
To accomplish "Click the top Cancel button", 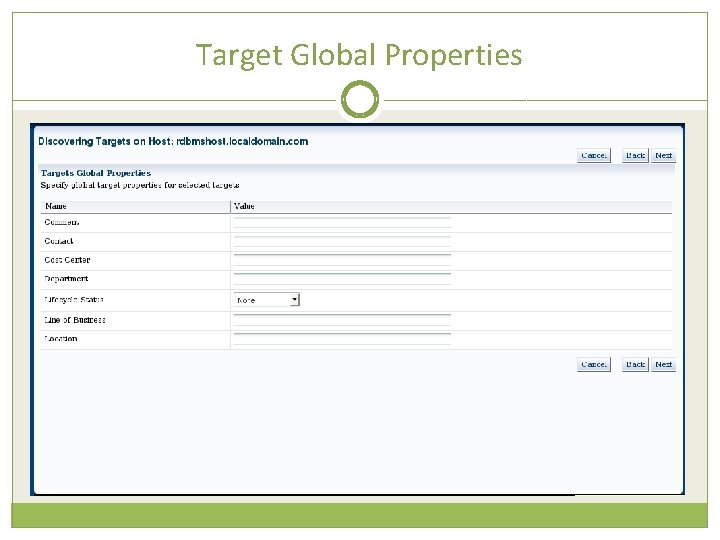I will click(x=594, y=156).
